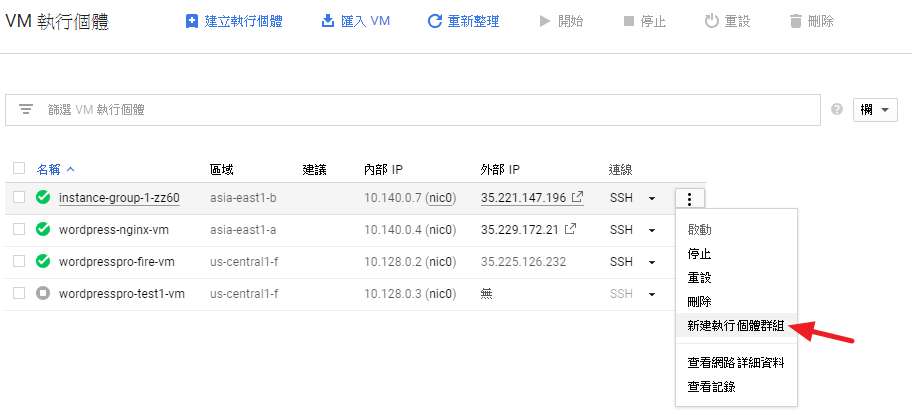This screenshot has width=912, height=419.
Task: Click the filter icon in the search bar
Action: [26, 109]
